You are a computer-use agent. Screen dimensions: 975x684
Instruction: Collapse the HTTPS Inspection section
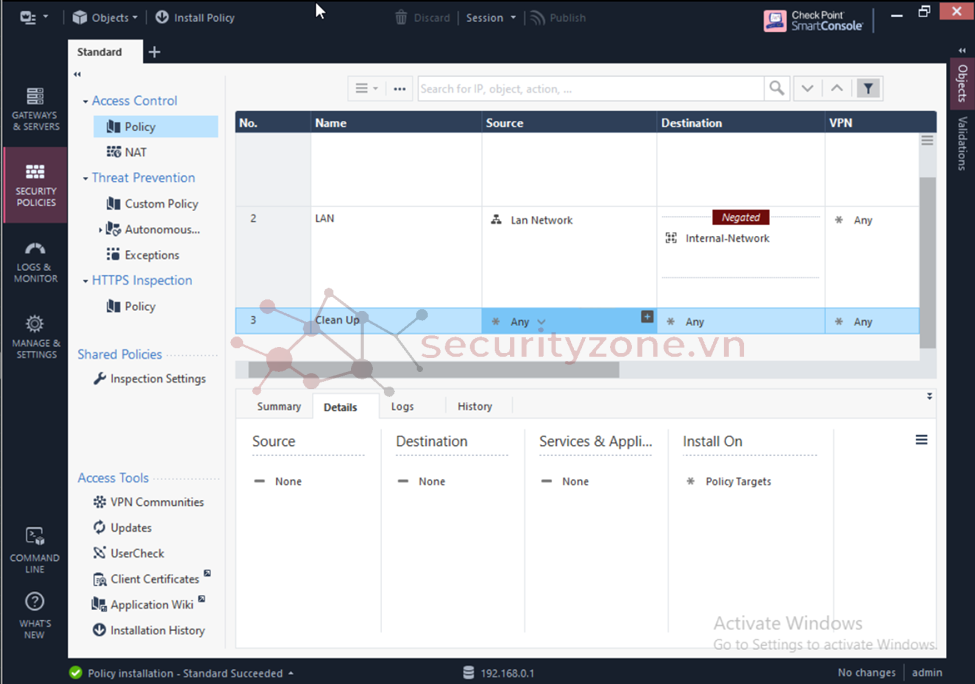85,281
